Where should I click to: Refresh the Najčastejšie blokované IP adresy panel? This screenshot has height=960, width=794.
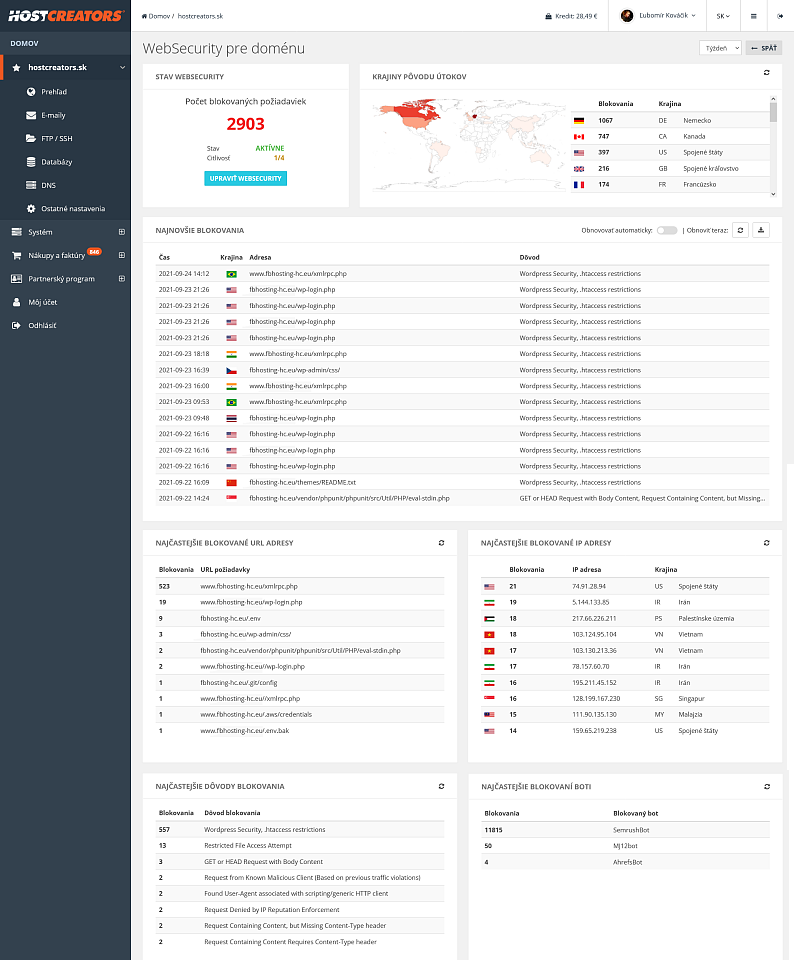click(766, 543)
